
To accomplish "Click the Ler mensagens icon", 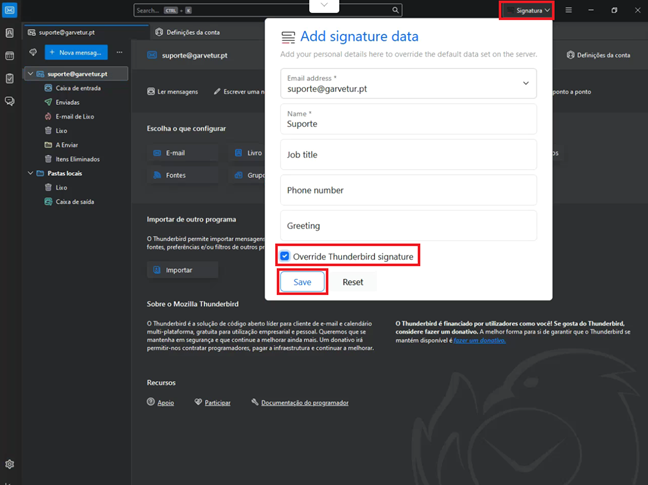I will tap(151, 91).
